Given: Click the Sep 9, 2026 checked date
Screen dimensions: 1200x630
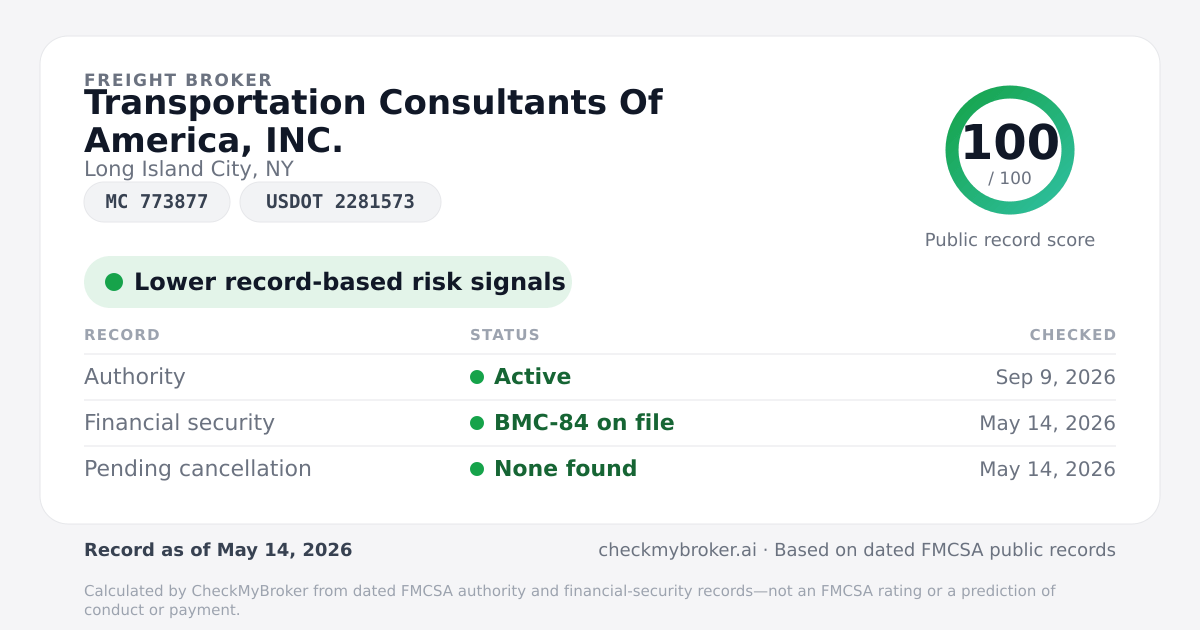Looking at the screenshot, I should [x=1056, y=377].
